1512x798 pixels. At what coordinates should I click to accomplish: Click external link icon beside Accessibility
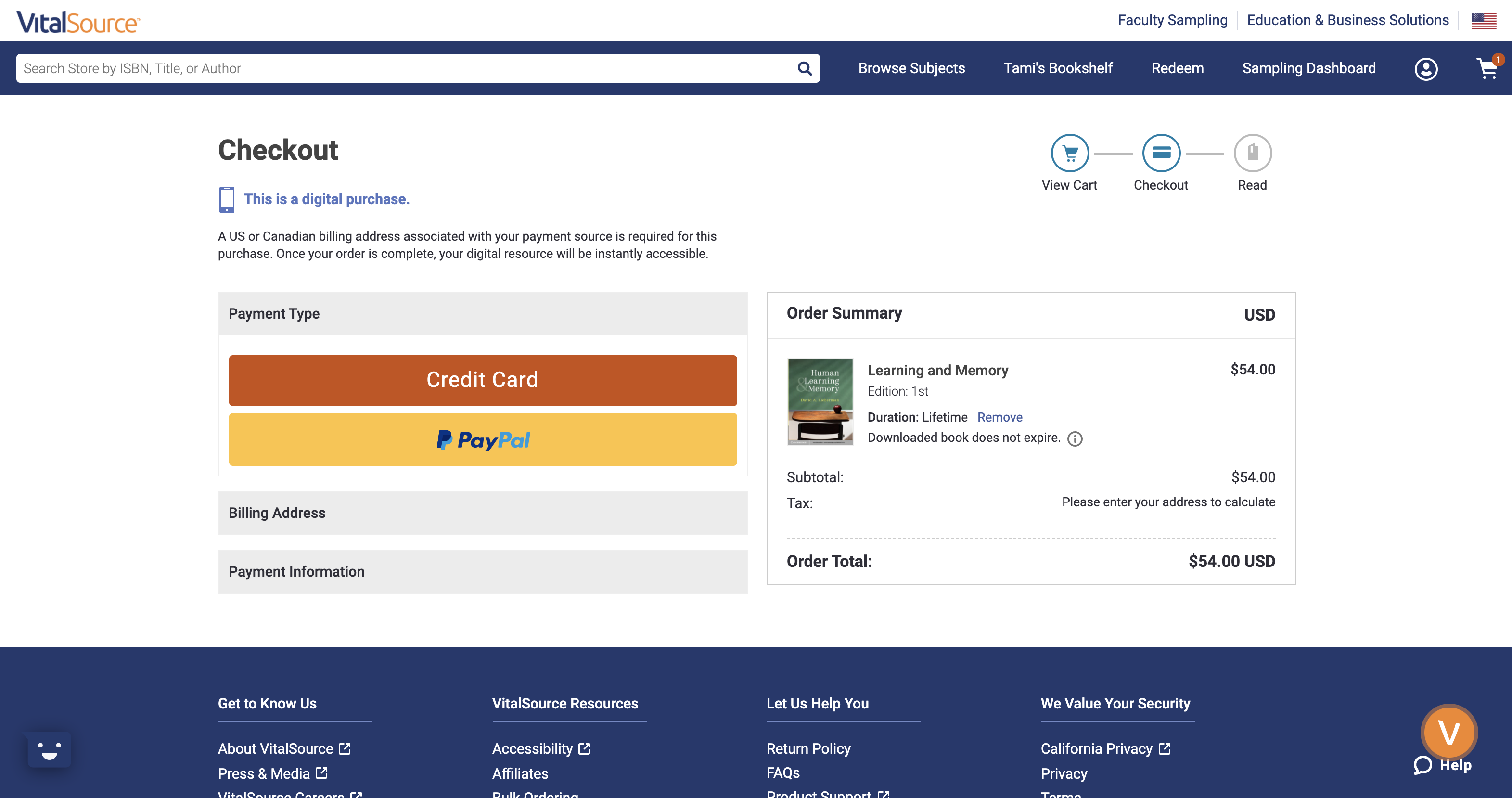(585, 749)
